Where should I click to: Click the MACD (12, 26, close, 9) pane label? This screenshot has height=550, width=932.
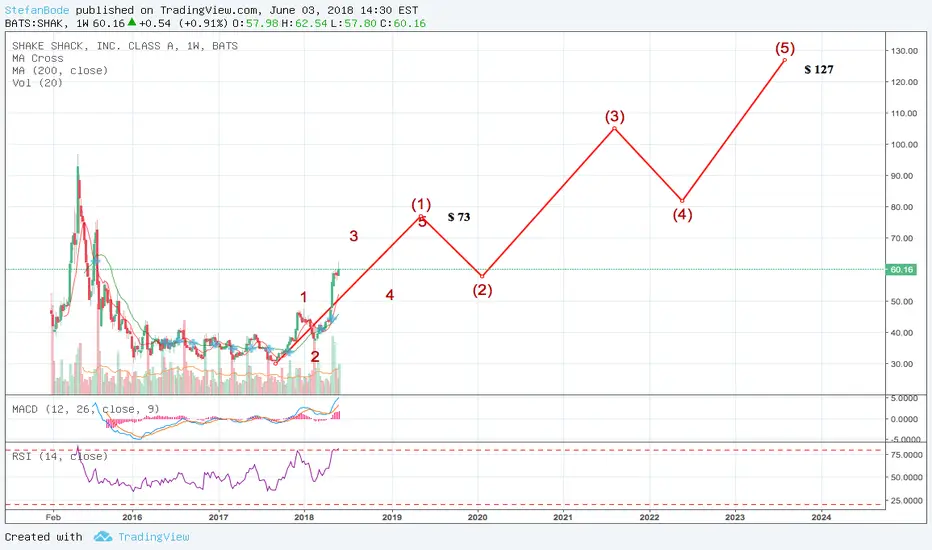(86, 409)
